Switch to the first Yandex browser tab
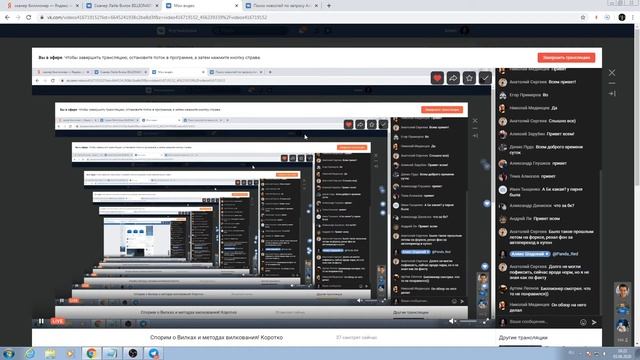 point(41,6)
